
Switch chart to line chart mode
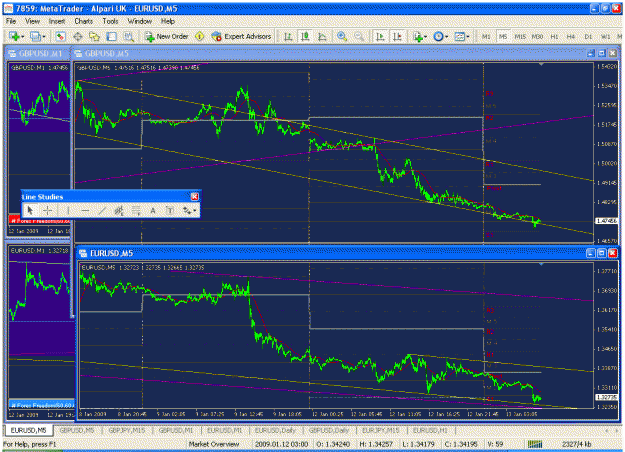pos(322,37)
